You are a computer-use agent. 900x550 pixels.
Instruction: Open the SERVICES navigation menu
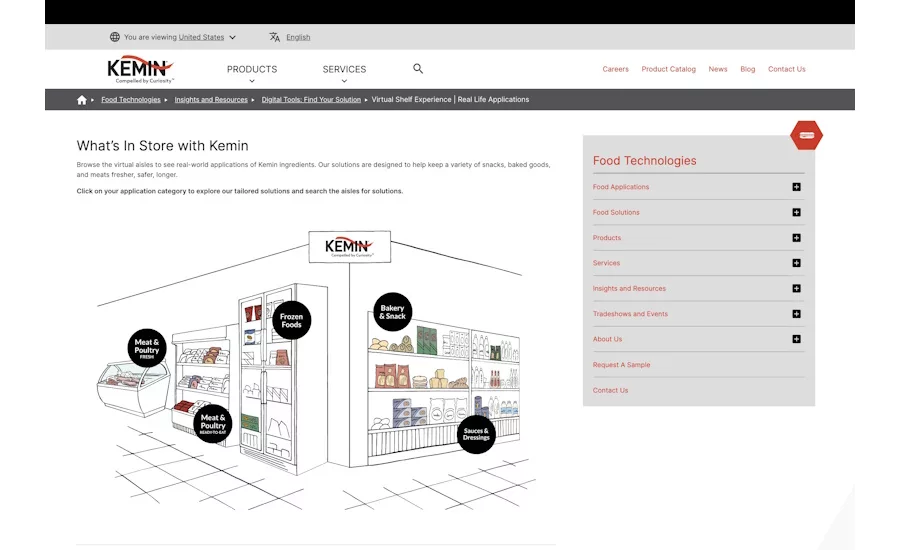[344, 69]
